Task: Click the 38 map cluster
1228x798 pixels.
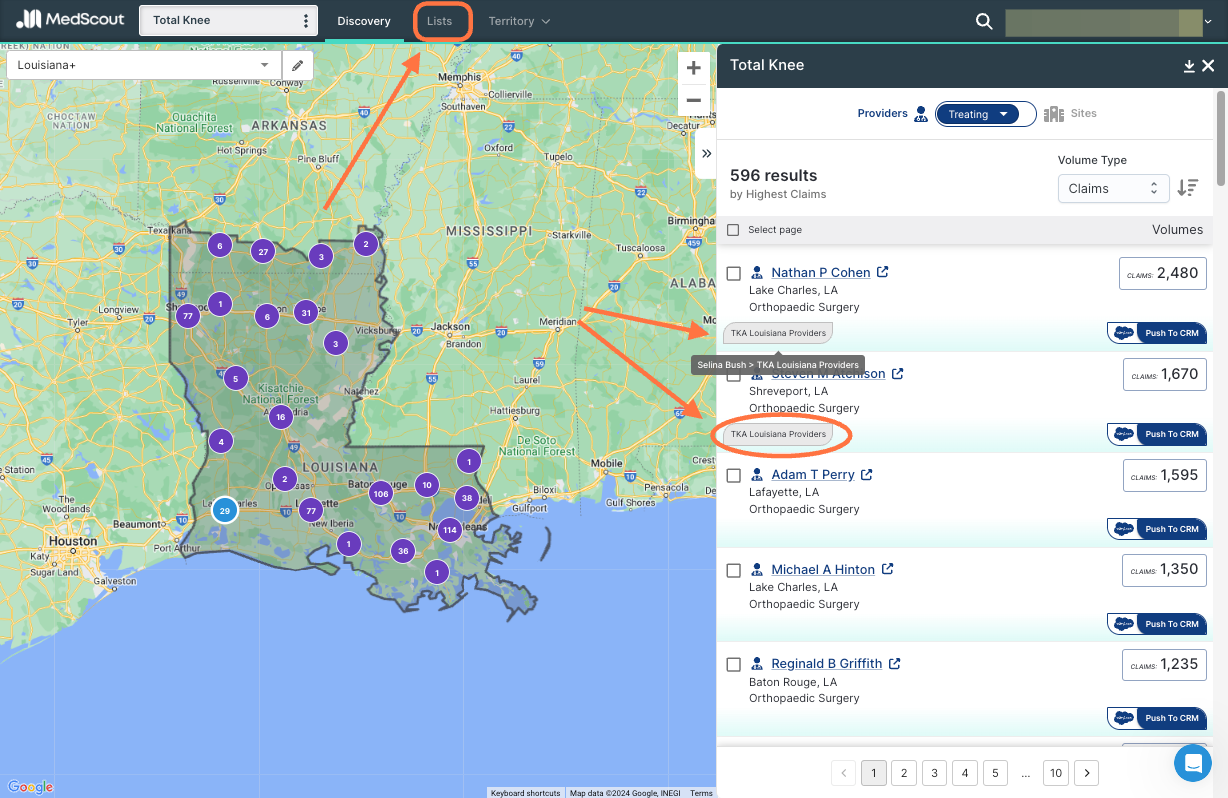Action: click(466, 498)
